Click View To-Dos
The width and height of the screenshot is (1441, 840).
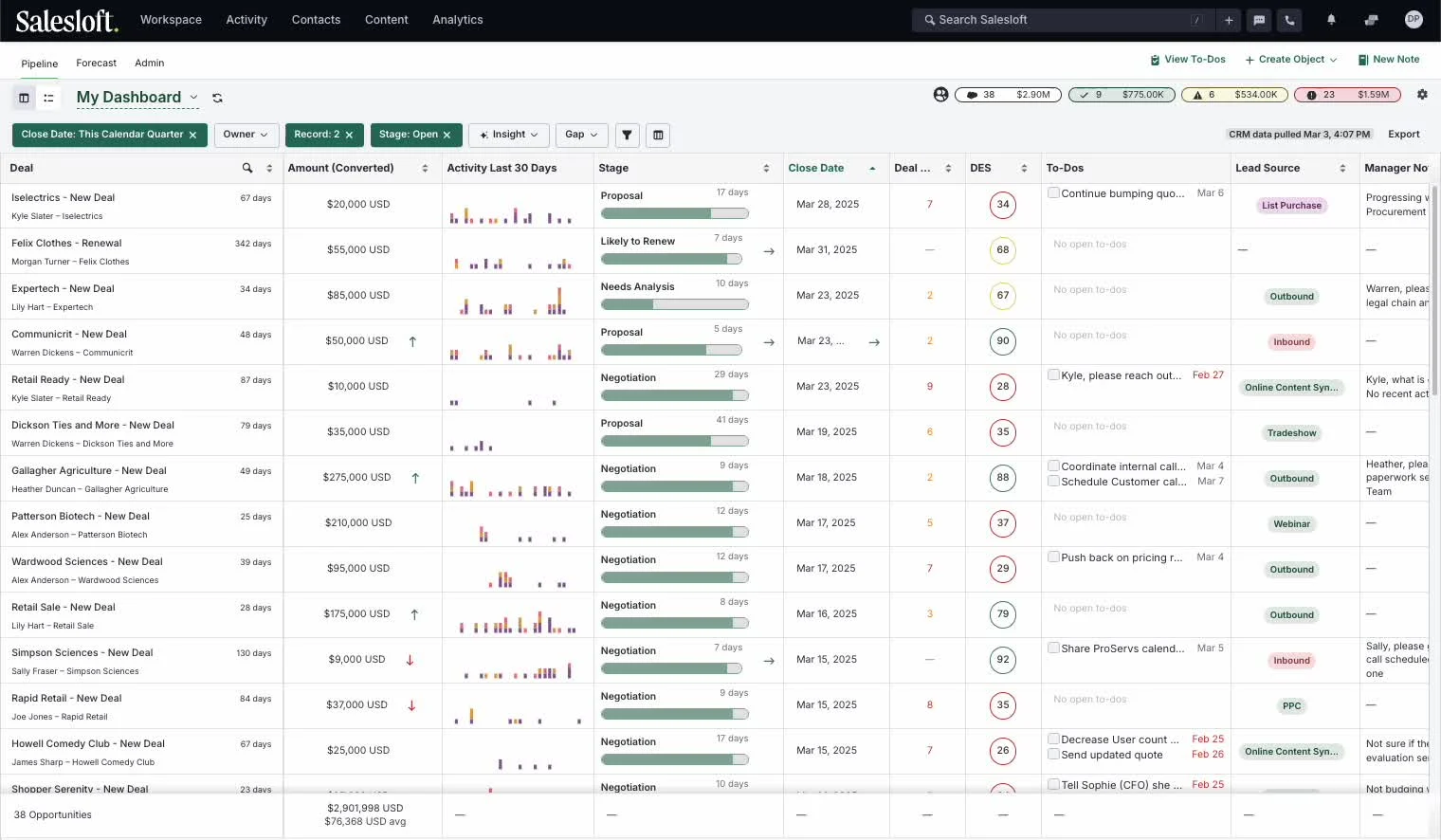tap(1188, 60)
